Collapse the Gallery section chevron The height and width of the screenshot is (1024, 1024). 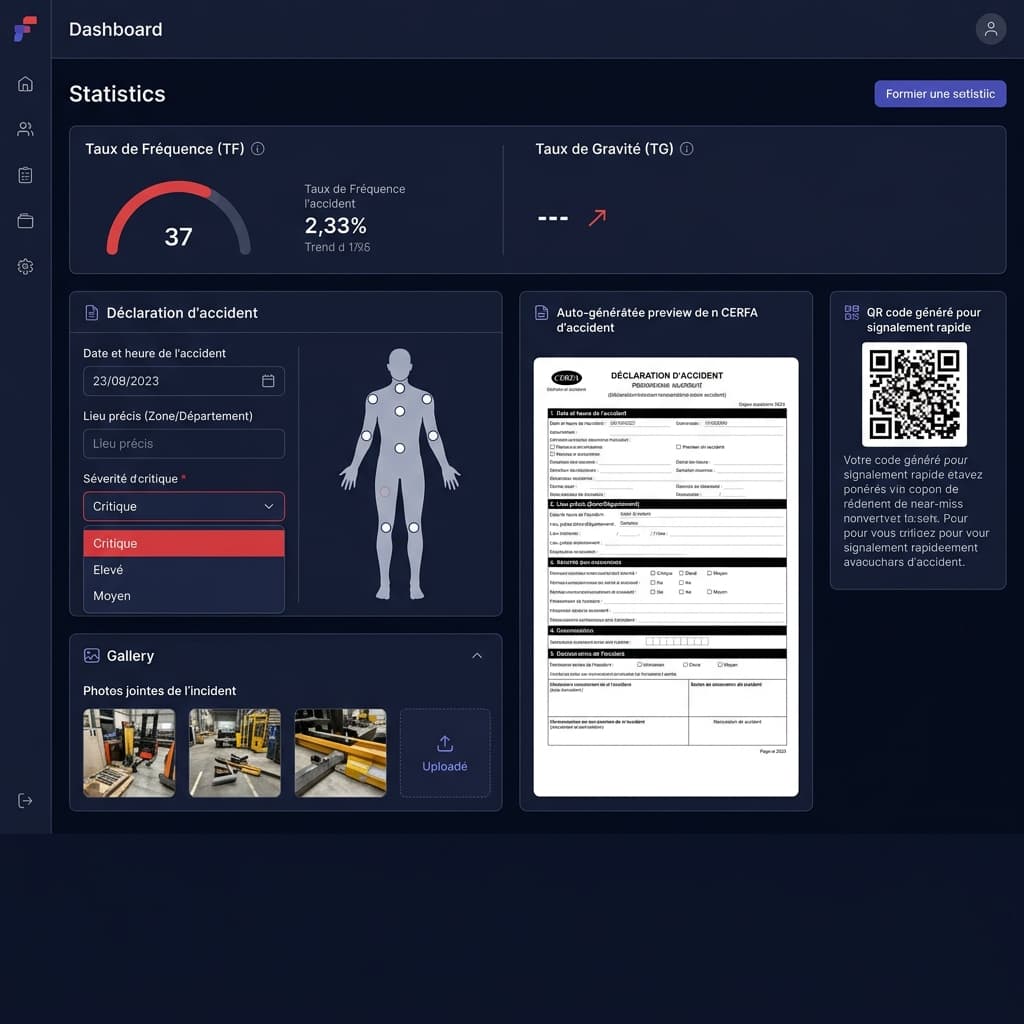click(x=477, y=656)
